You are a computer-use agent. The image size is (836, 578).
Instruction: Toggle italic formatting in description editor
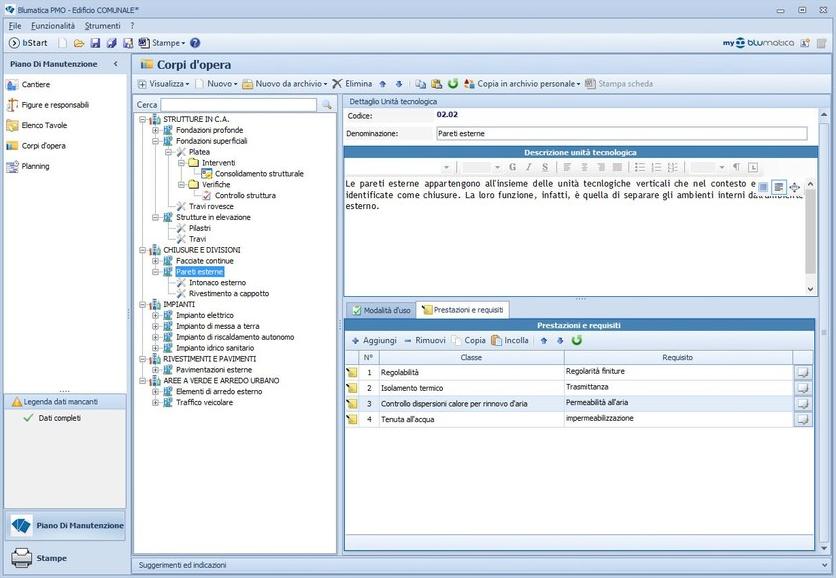coord(529,167)
